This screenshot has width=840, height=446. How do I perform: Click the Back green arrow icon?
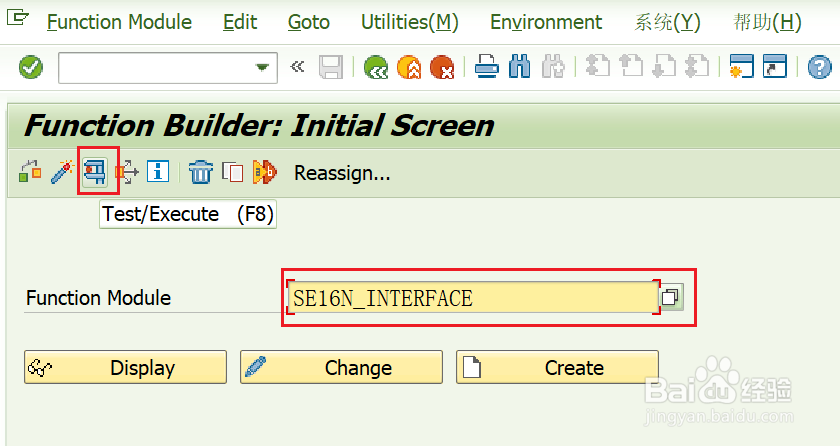click(x=376, y=67)
